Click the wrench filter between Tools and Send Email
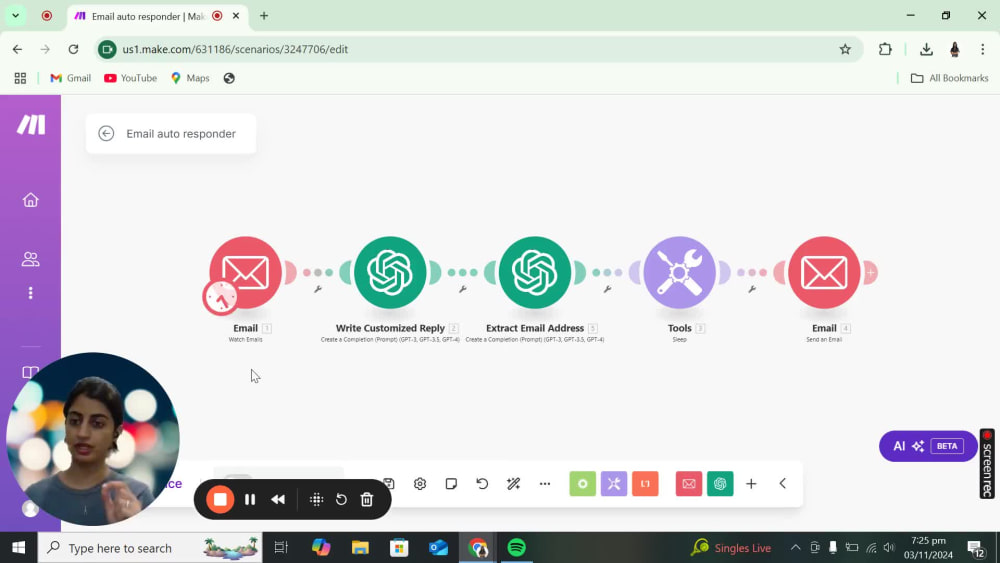The width and height of the screenshot is (1000, 563). (x=752, y=289)
